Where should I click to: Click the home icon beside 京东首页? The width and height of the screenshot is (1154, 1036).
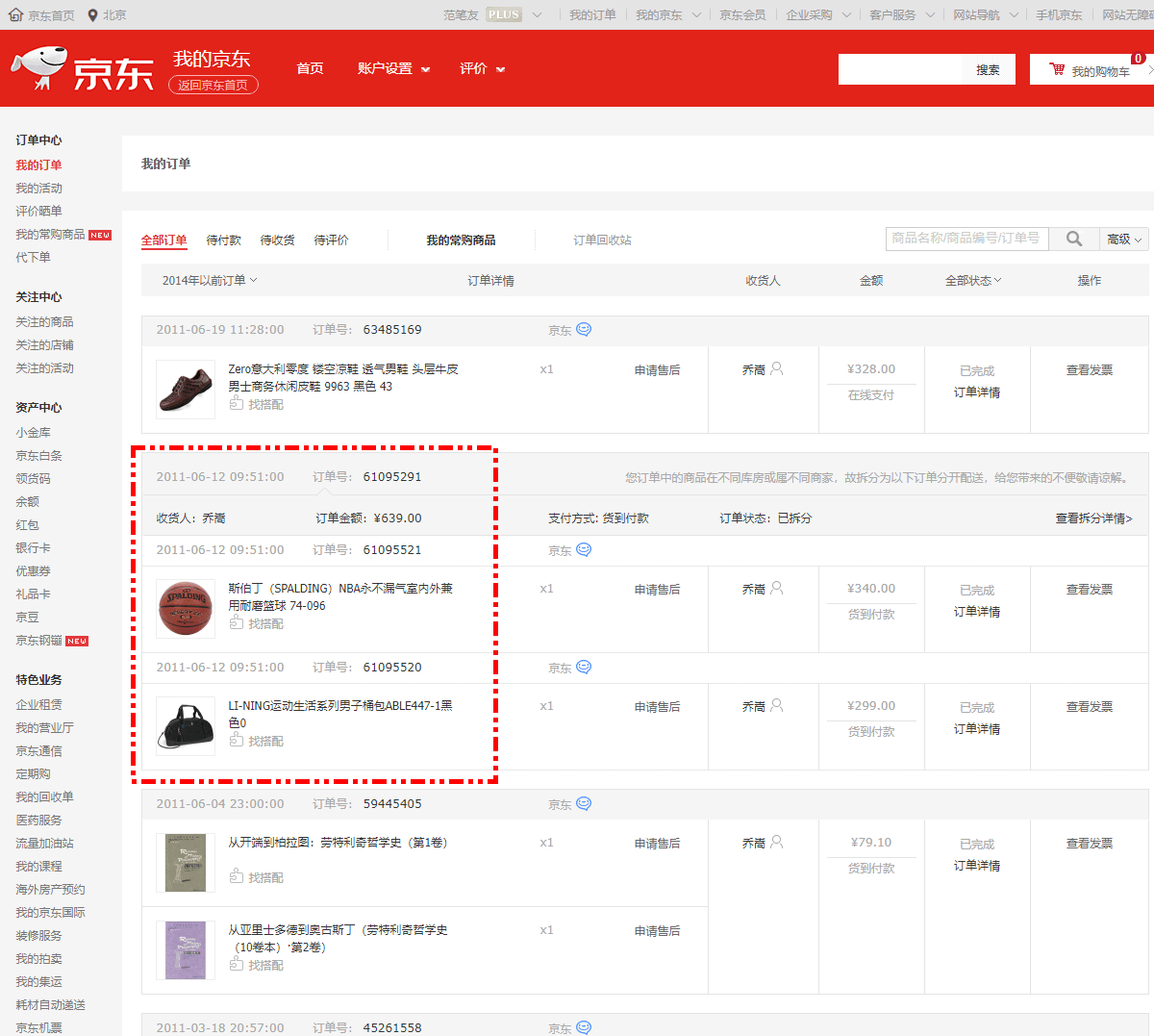point(15,14)
